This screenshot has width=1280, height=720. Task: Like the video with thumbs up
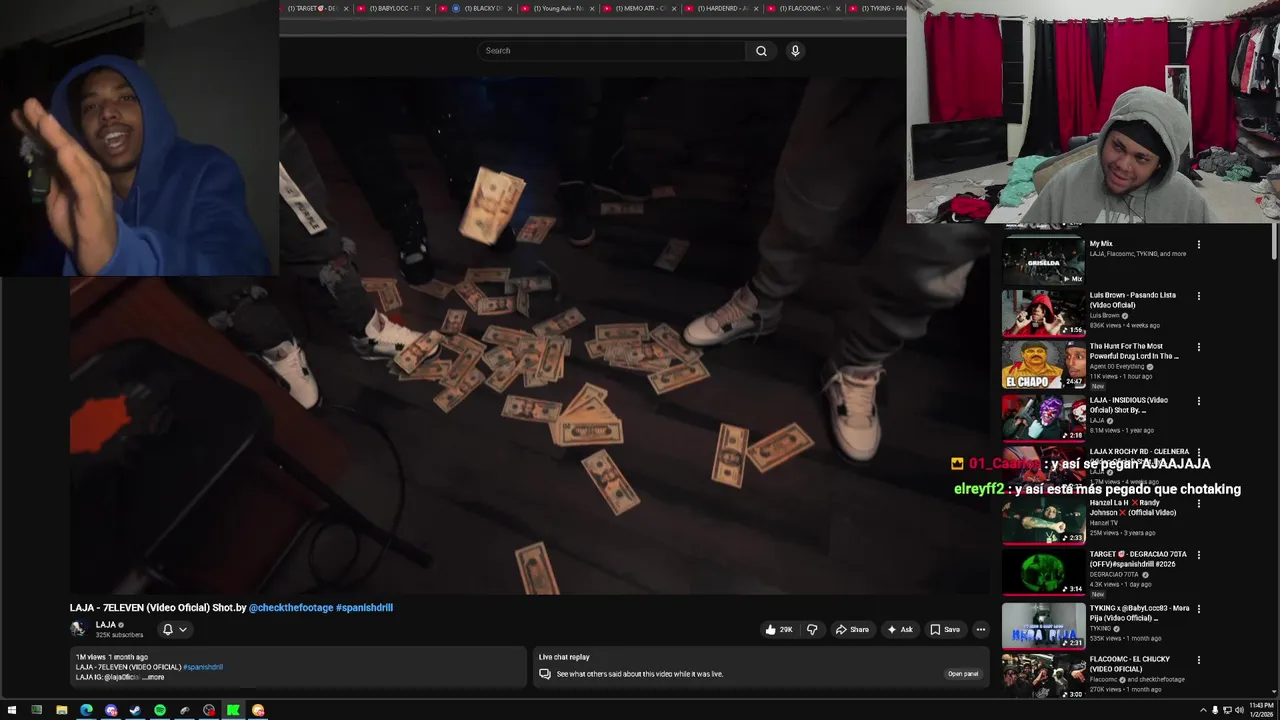(779, 629)
